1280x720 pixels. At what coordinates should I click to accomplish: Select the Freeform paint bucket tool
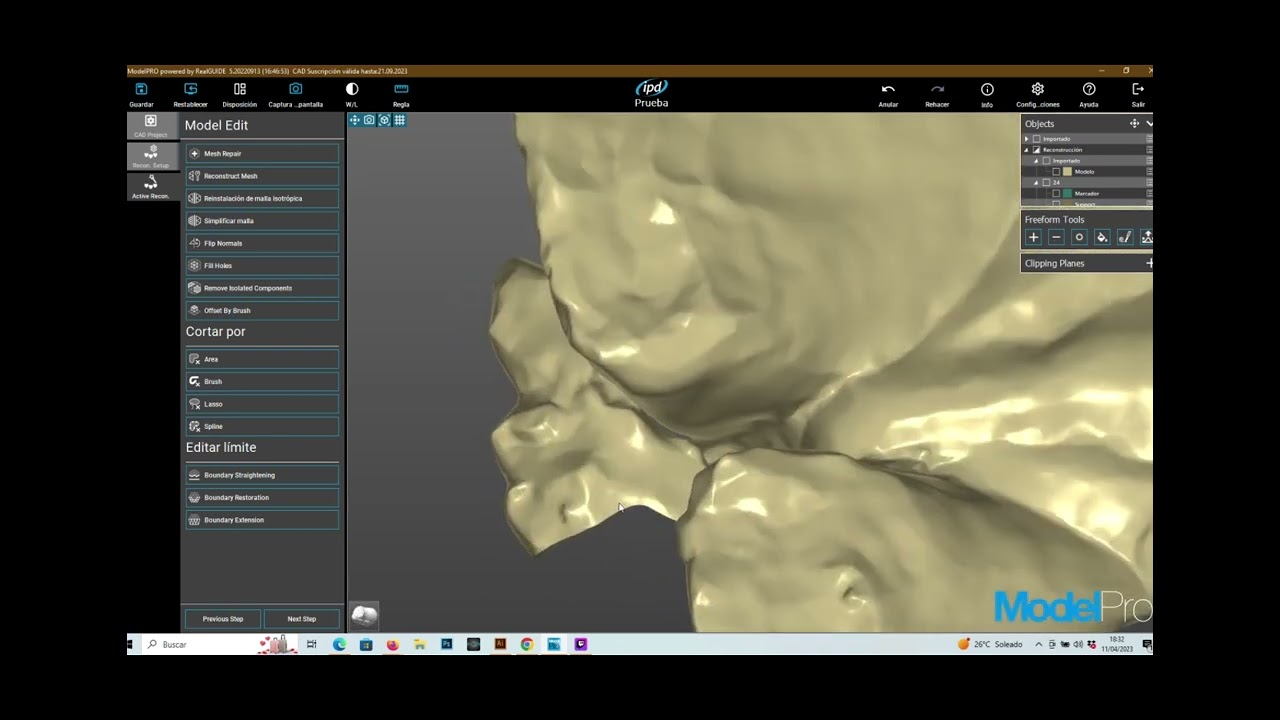pos(1102,237)
